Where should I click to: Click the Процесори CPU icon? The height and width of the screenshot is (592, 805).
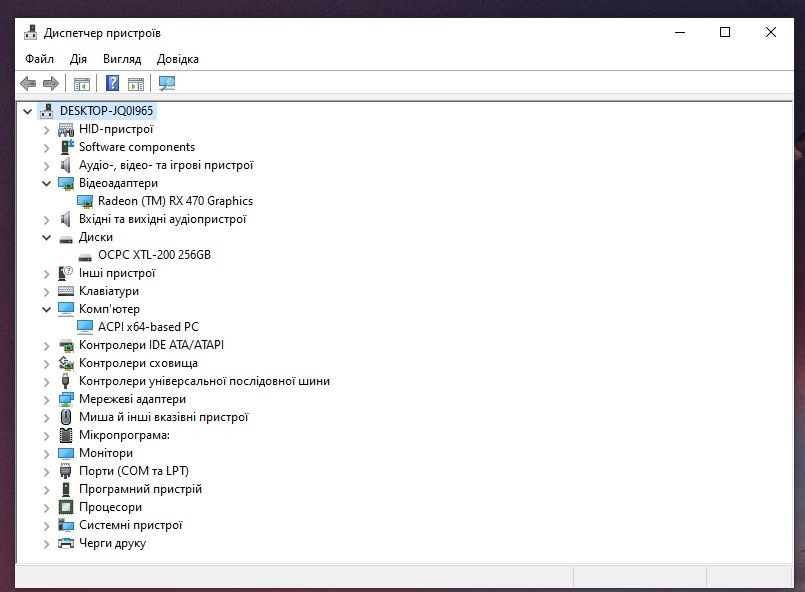(x=66, y=507)
